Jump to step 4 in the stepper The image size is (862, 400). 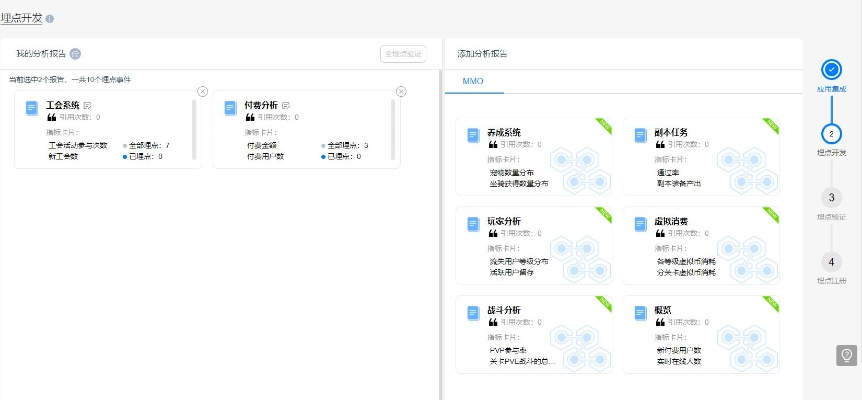click(x=831, y=261)
